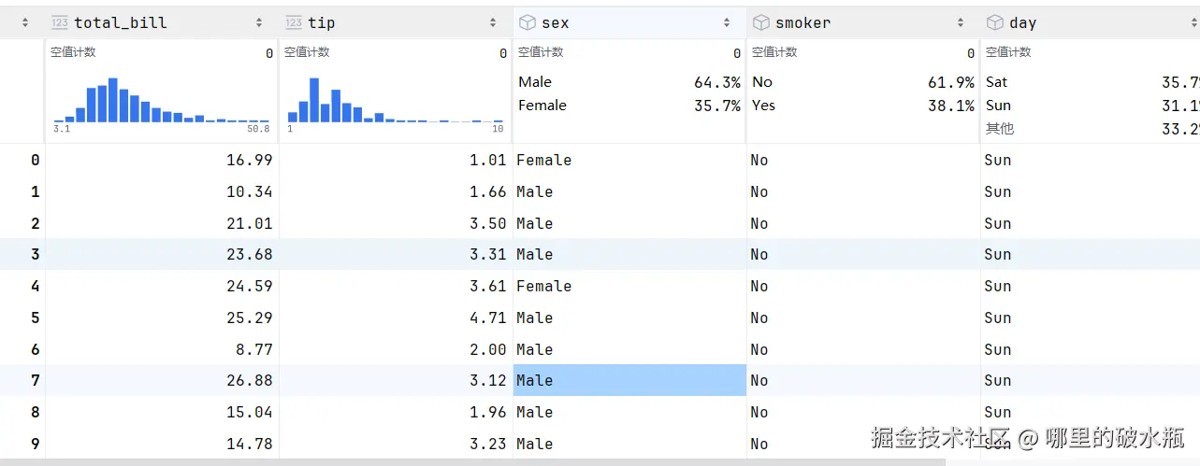This screenshot has height=466, width=1200.
Task: Open sort arrows on smoker column
Action: point(961,23)
